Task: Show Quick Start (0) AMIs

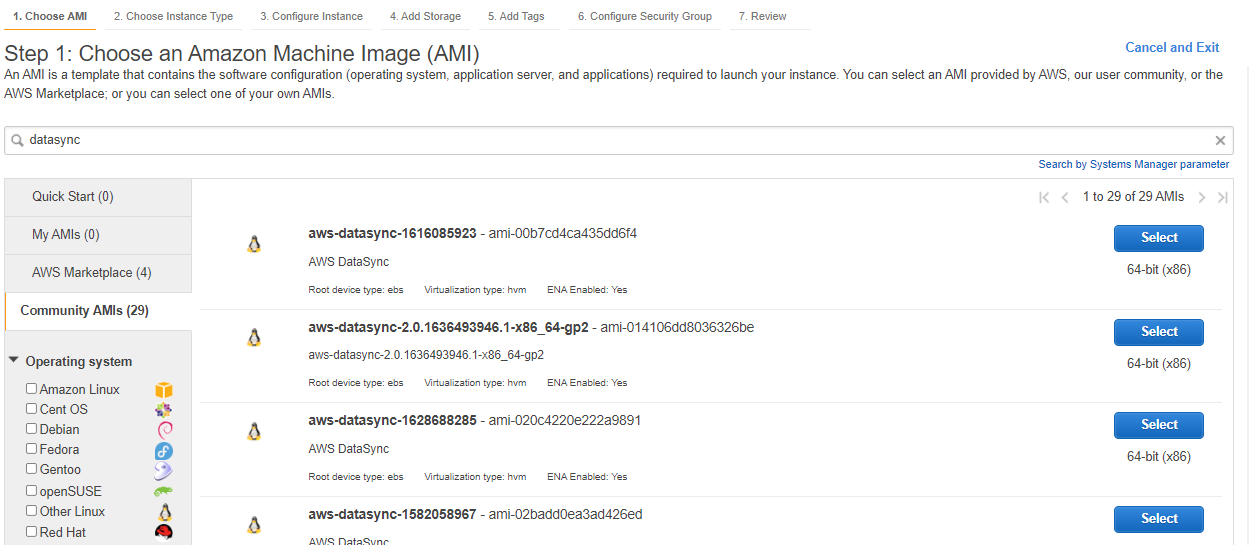Action: point(98,197)
